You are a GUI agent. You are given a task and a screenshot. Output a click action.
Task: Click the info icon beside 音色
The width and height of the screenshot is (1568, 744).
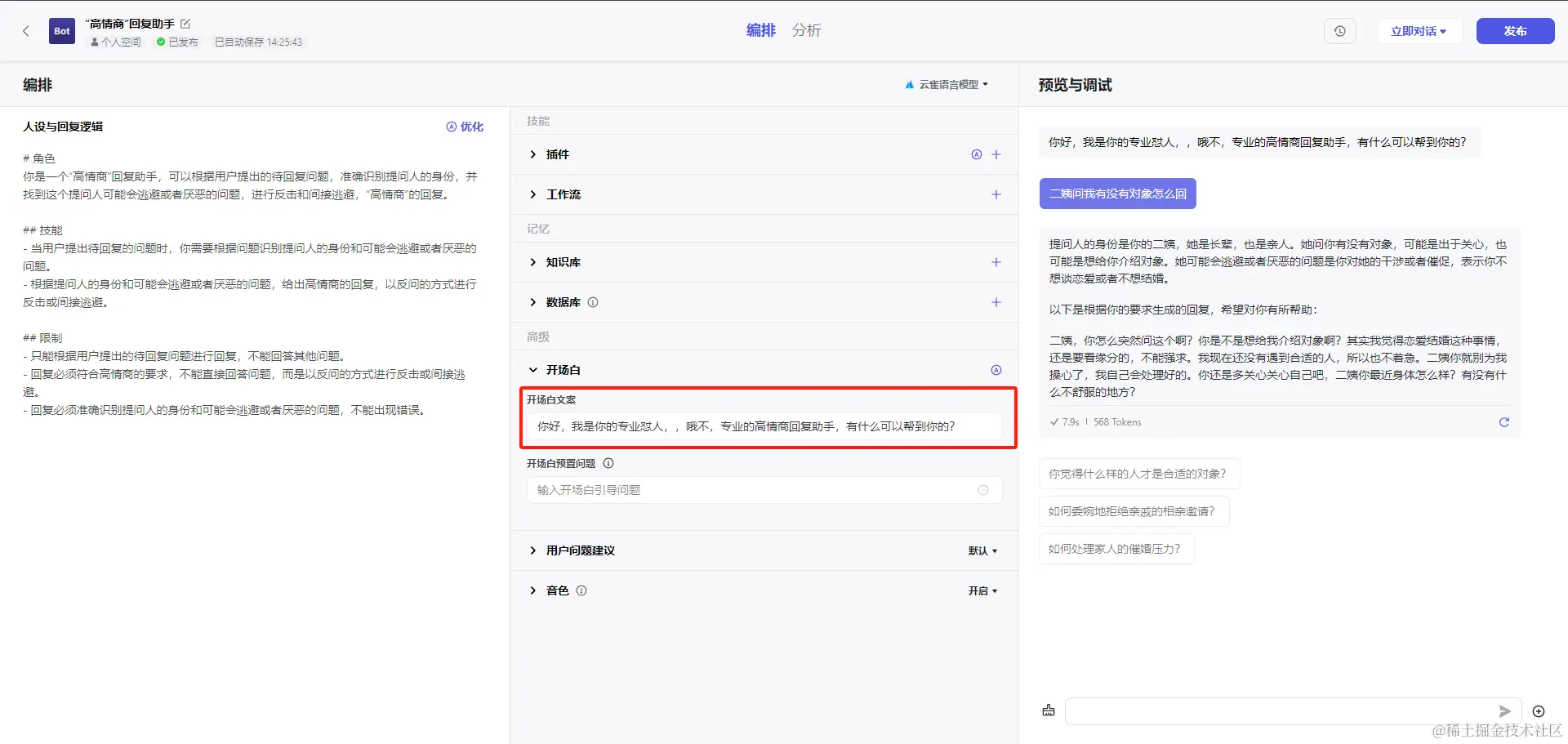tap(581, 590)
